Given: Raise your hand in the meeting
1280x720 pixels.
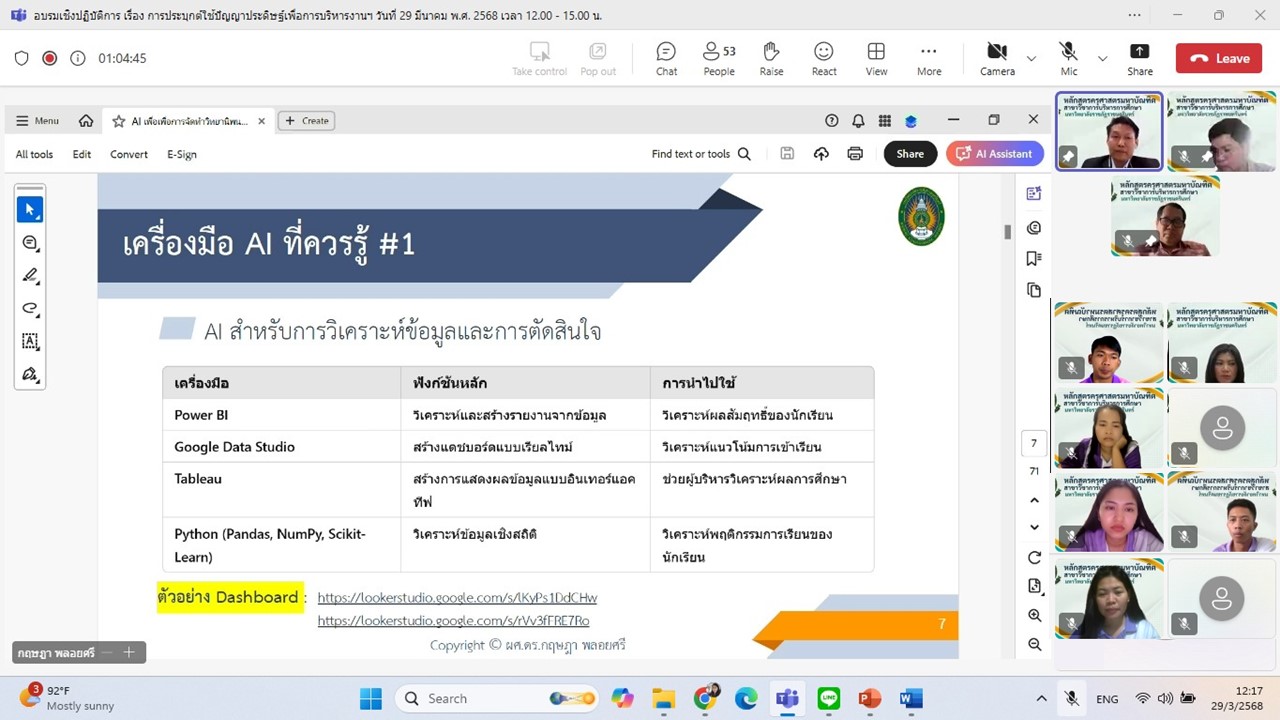Looking at the screenshot, I should point(771,58).
